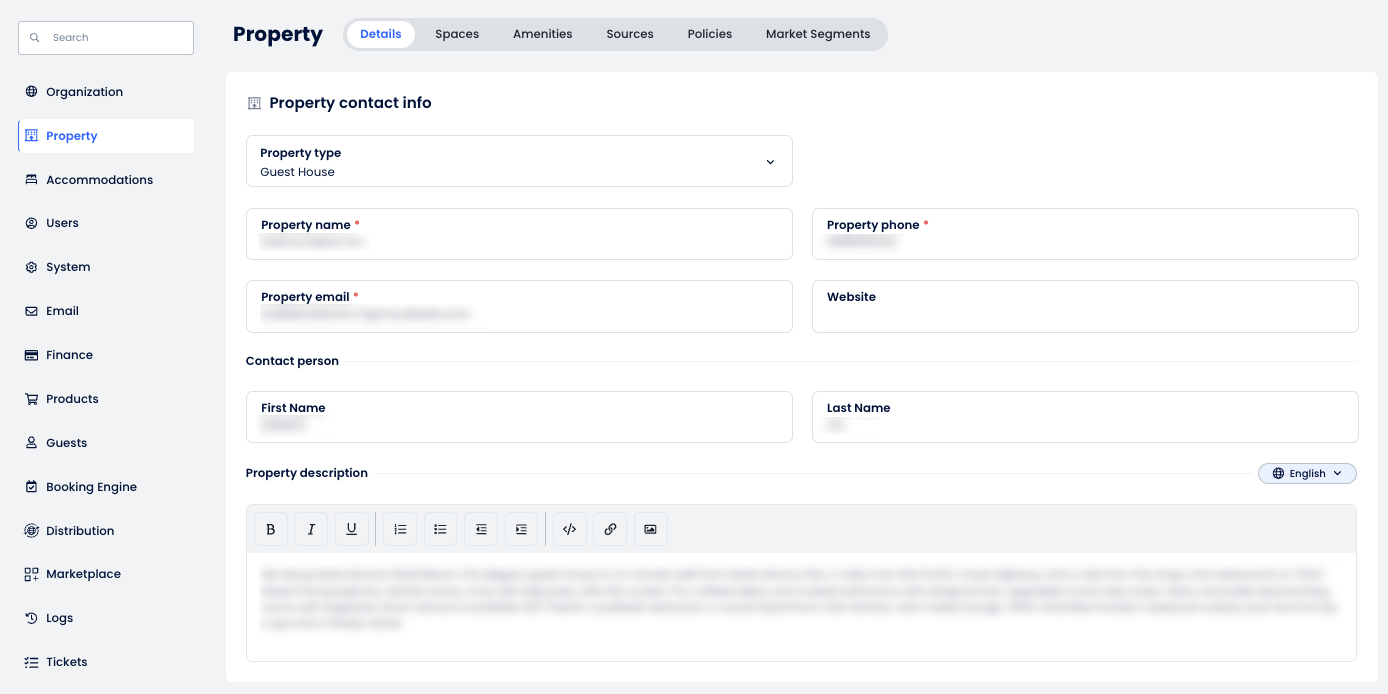The image size is (1388, 694).
Task: Click the Guests person icon
Action: pos(31,443)
